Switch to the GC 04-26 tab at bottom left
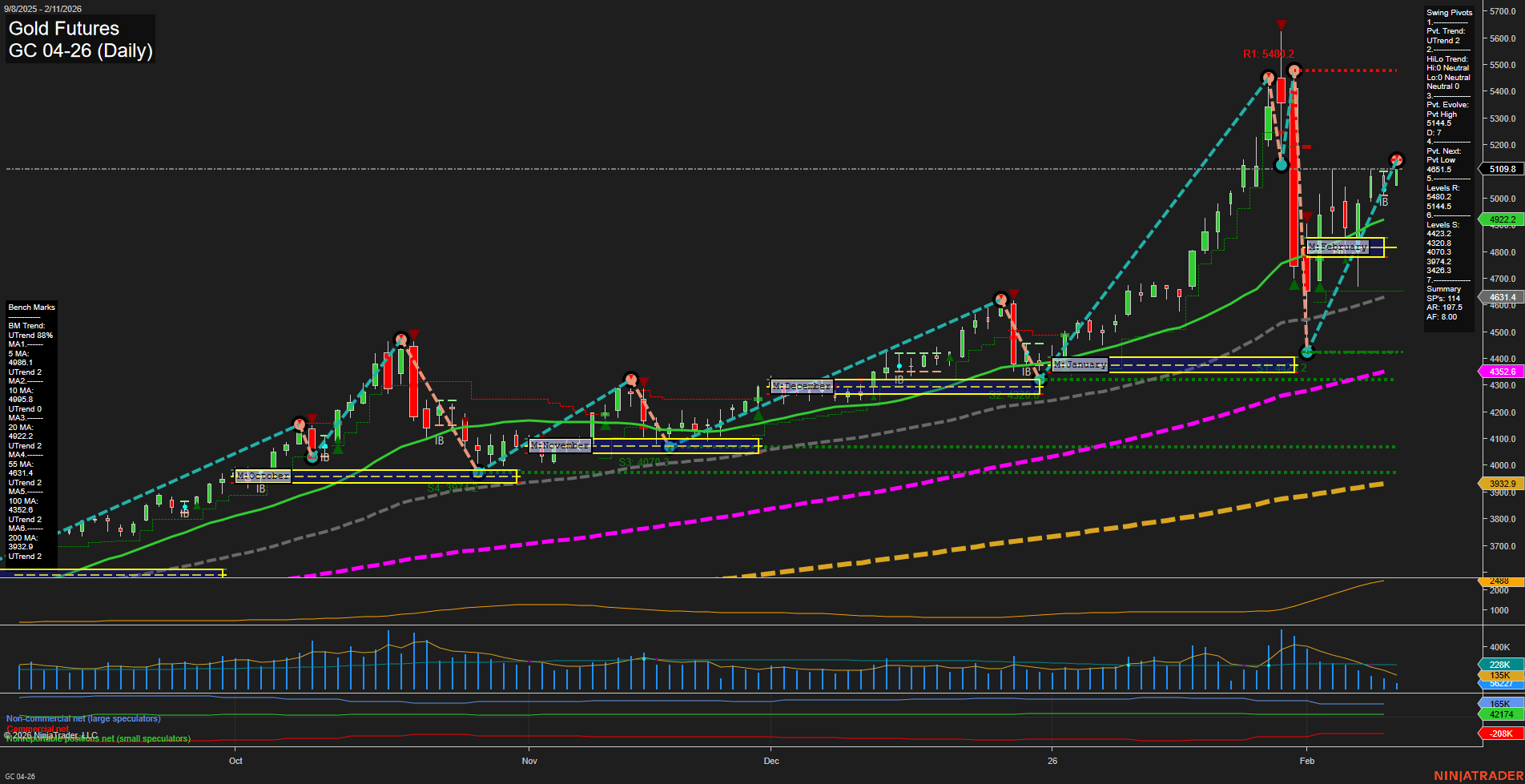1525x784 pixels. pos(22,775)
